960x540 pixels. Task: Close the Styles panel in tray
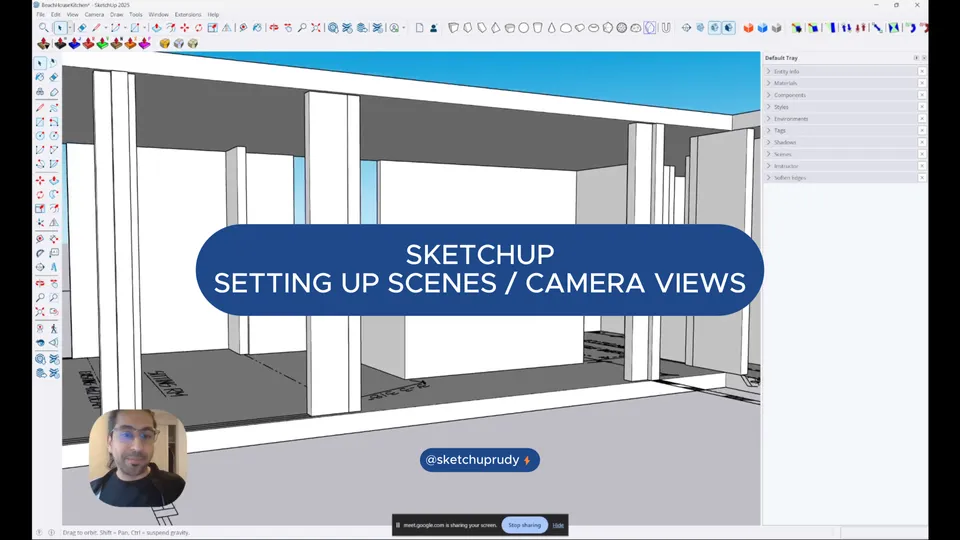click(922, 107)
